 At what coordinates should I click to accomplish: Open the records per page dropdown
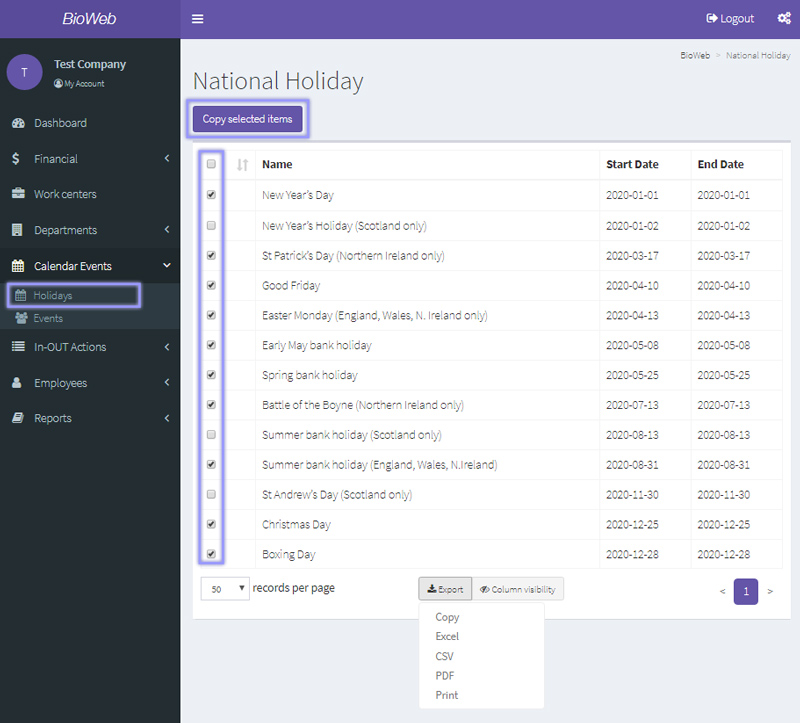(x=226, y=589)
